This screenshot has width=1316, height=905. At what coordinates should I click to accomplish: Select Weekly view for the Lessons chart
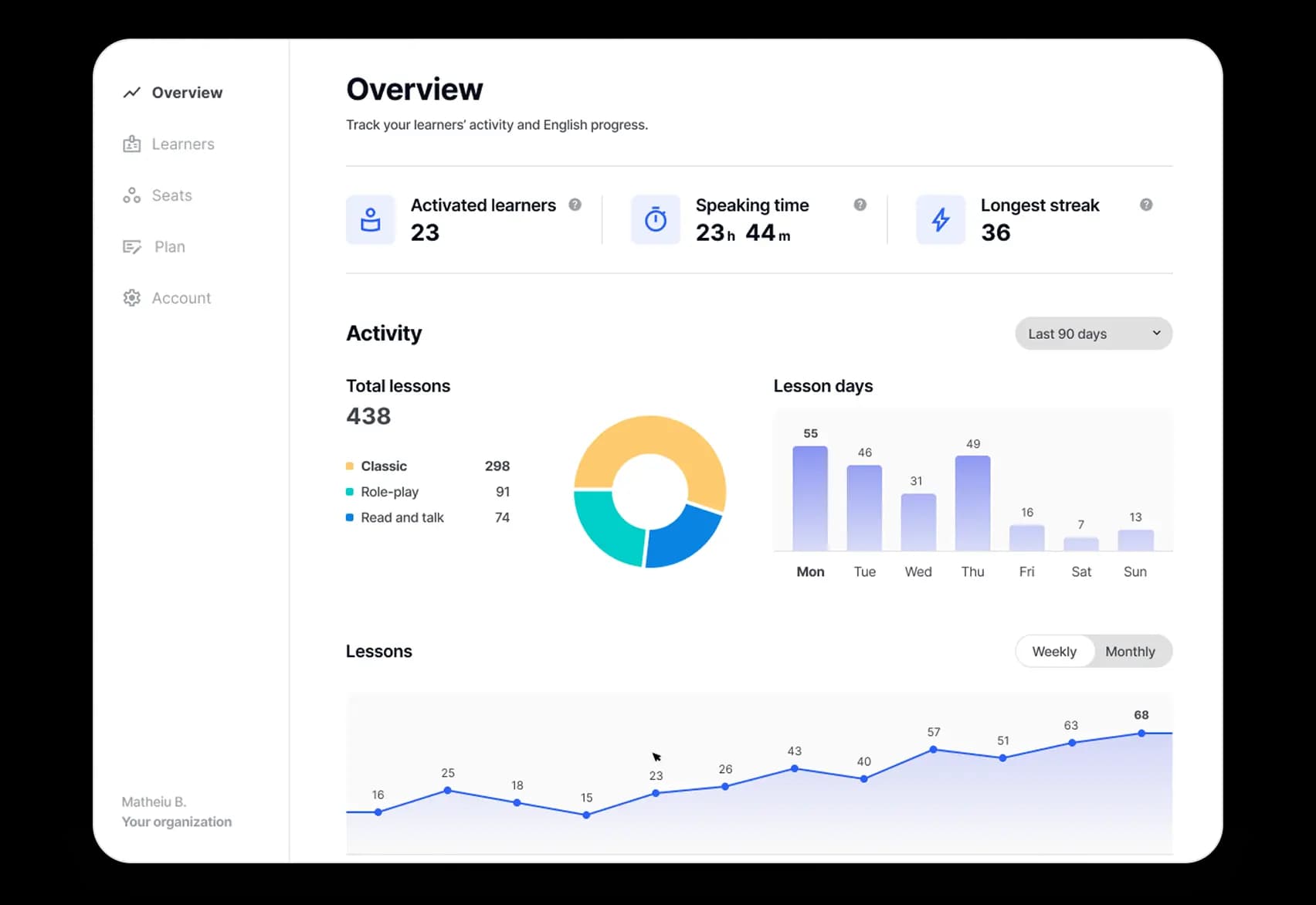coord(1054,651)
